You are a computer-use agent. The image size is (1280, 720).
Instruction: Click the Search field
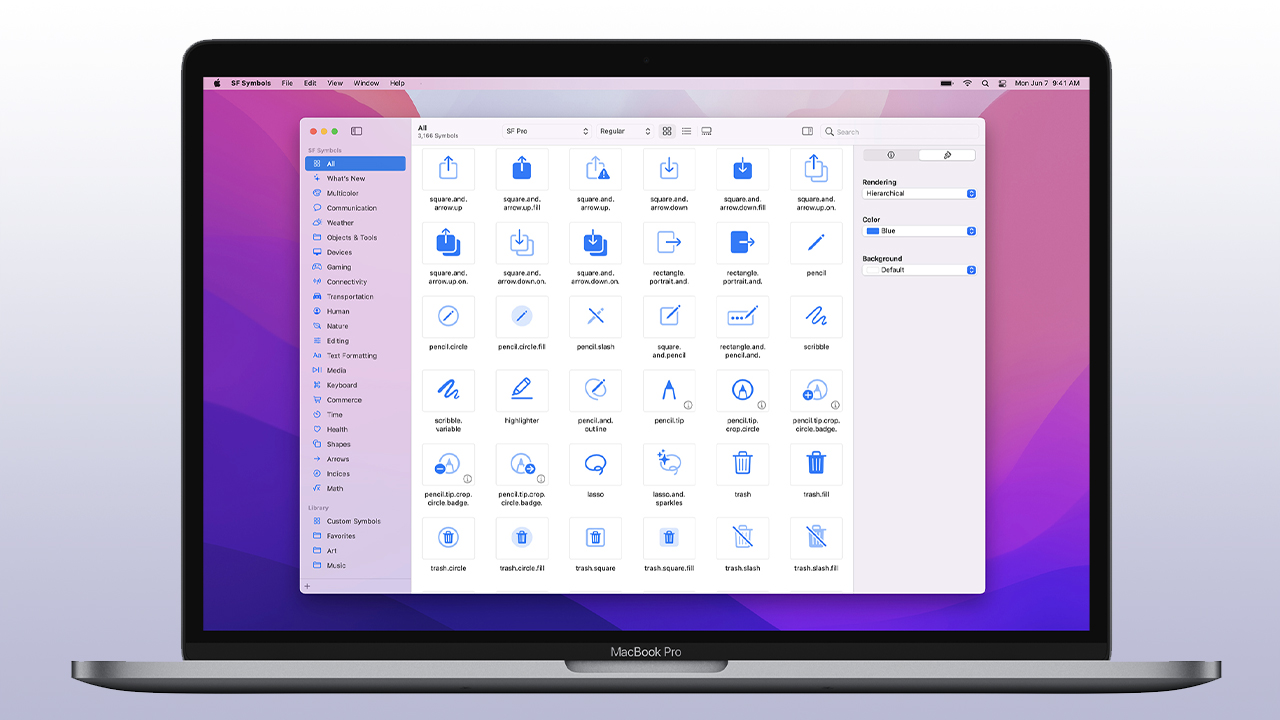click(x=900, y=131)
